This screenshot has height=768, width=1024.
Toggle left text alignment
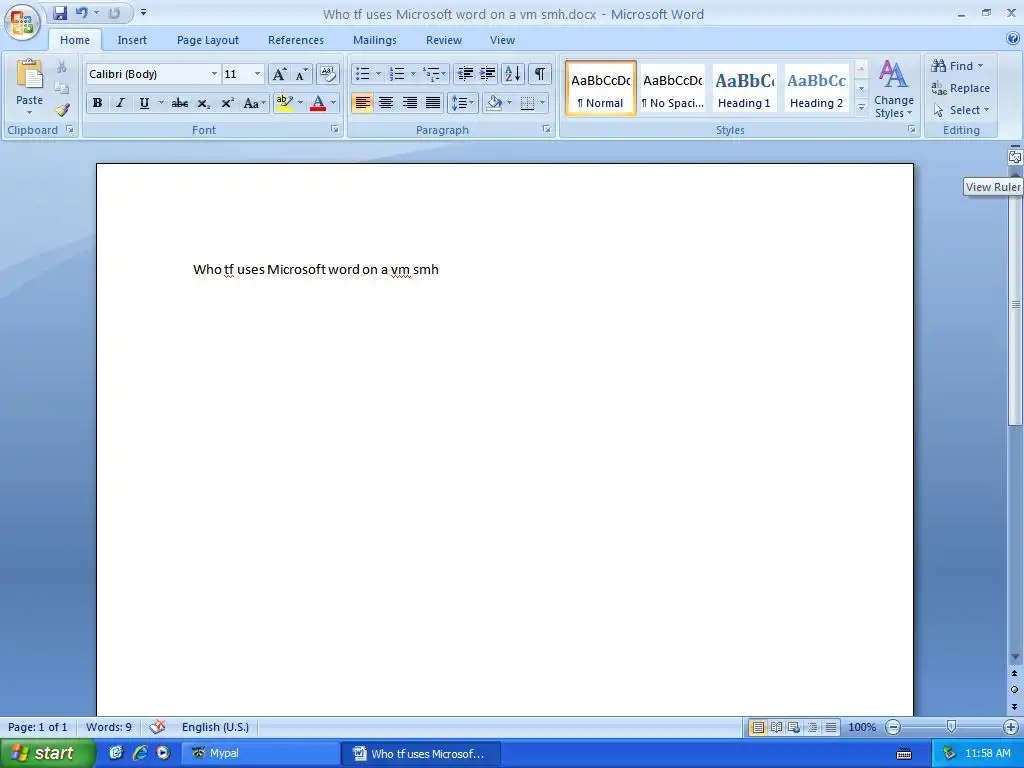(362, 103)
